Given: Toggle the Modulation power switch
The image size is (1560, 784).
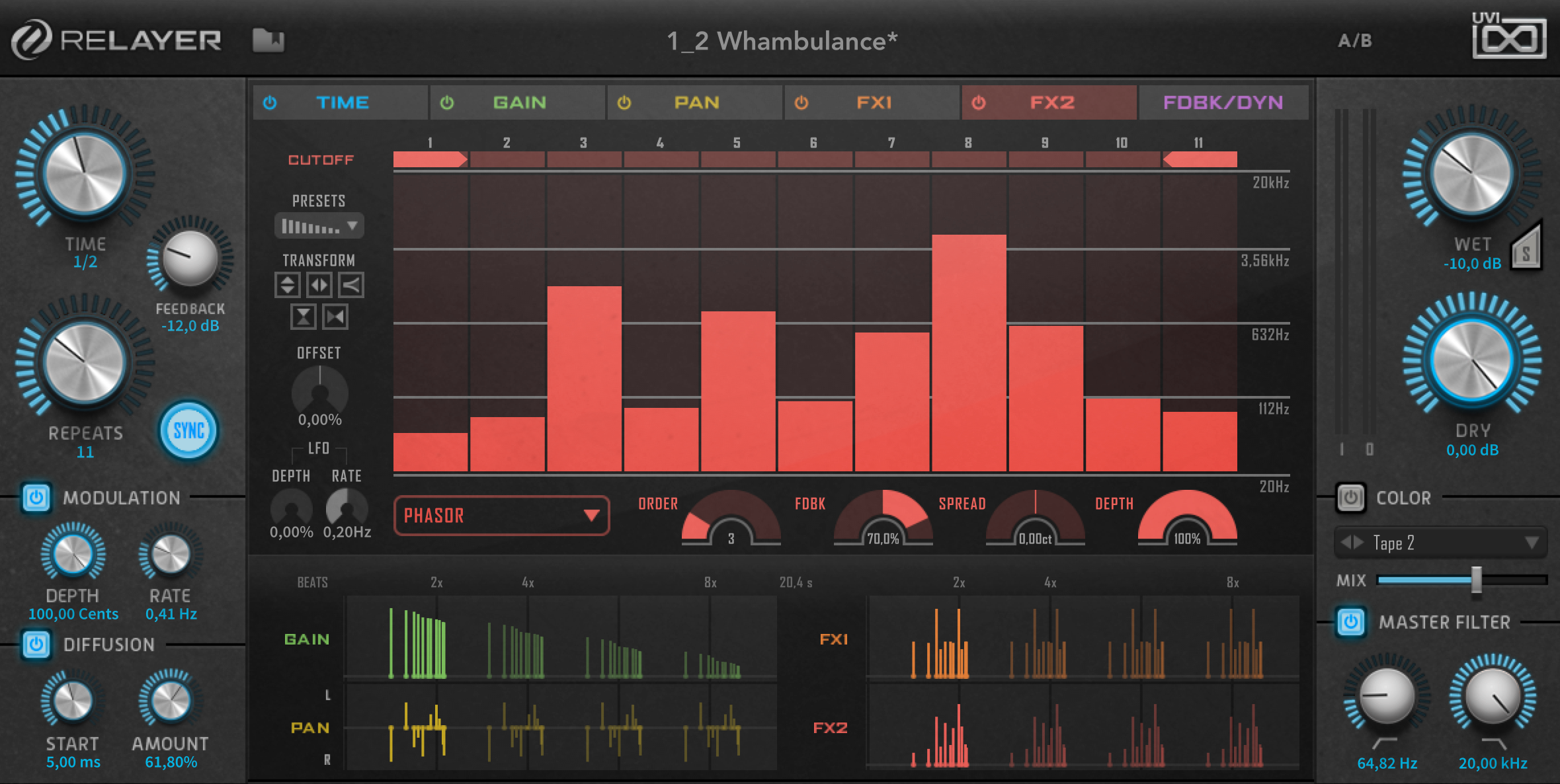Looking at the screenshot, I should (x=36, y=497).
